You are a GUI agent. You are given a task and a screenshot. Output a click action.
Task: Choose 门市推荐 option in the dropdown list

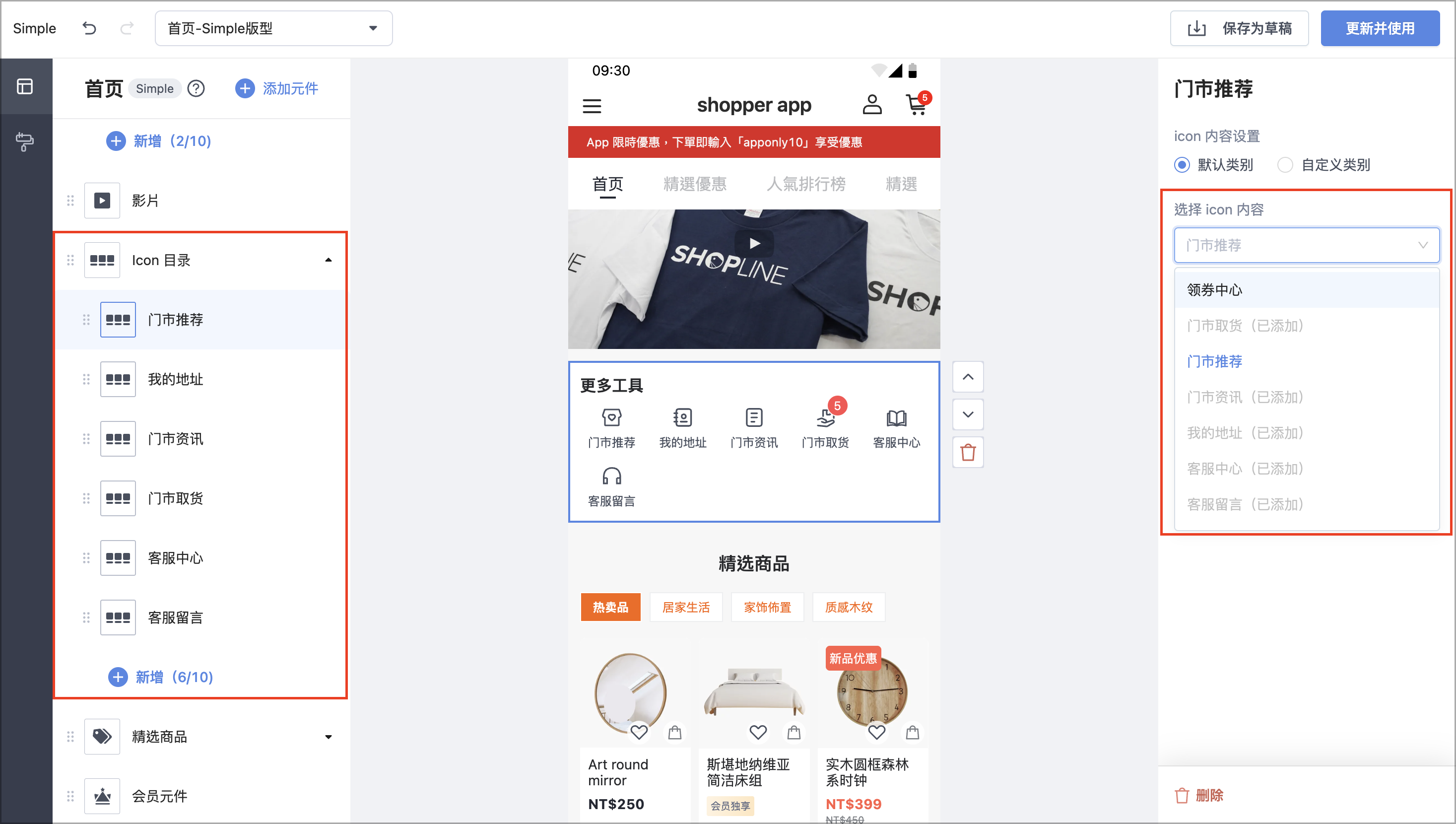(1306, 362)
